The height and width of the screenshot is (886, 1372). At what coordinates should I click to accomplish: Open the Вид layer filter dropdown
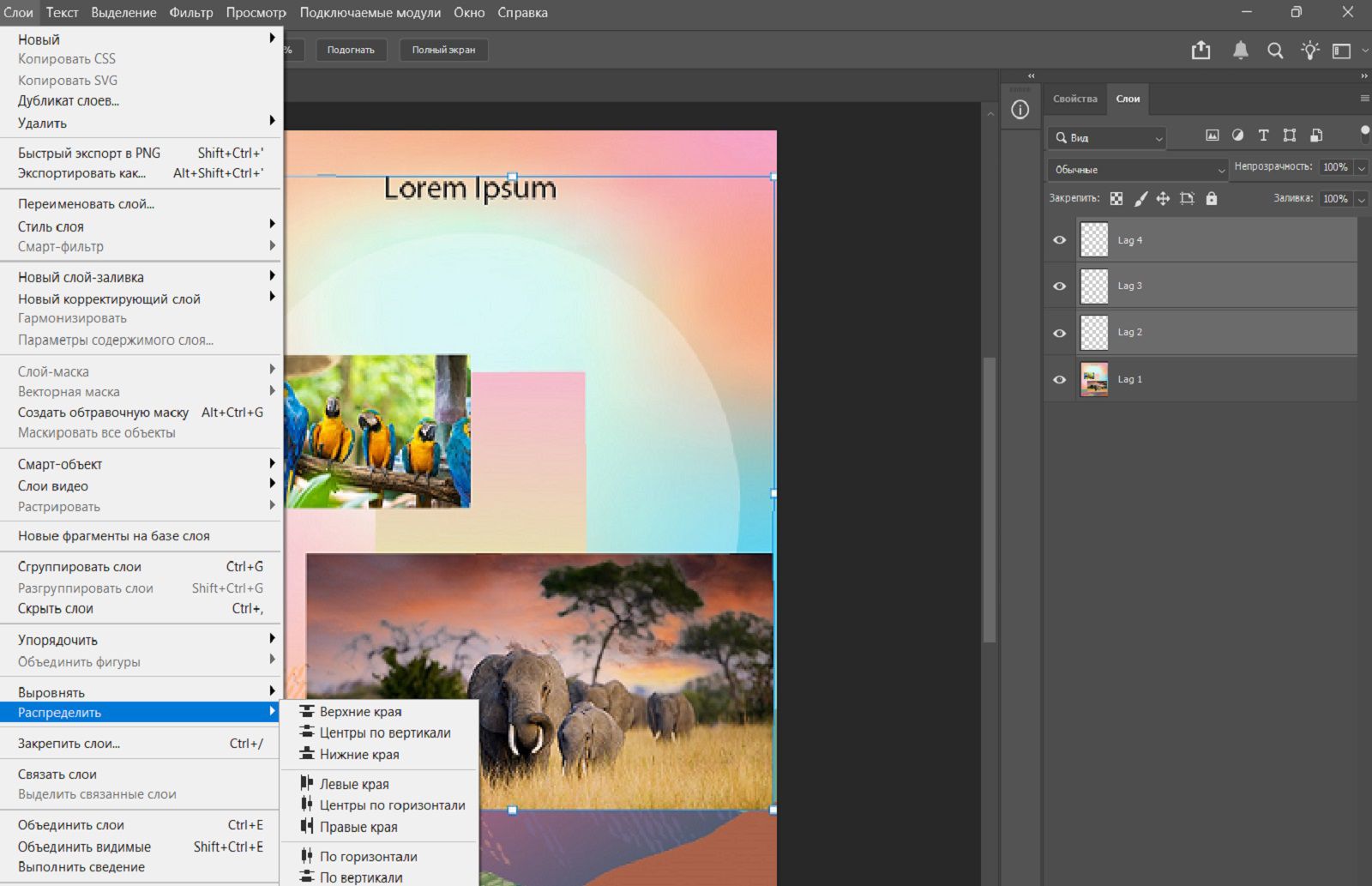pos(1107,138)
